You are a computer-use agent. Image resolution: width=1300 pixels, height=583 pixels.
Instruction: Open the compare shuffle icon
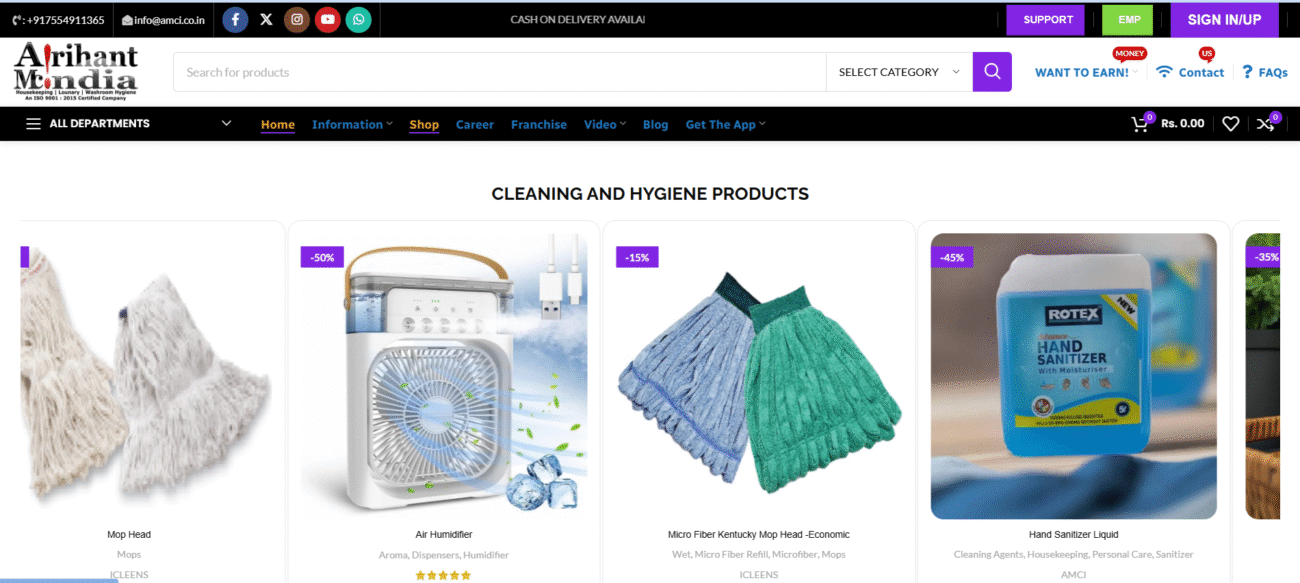pos(1266,124)
